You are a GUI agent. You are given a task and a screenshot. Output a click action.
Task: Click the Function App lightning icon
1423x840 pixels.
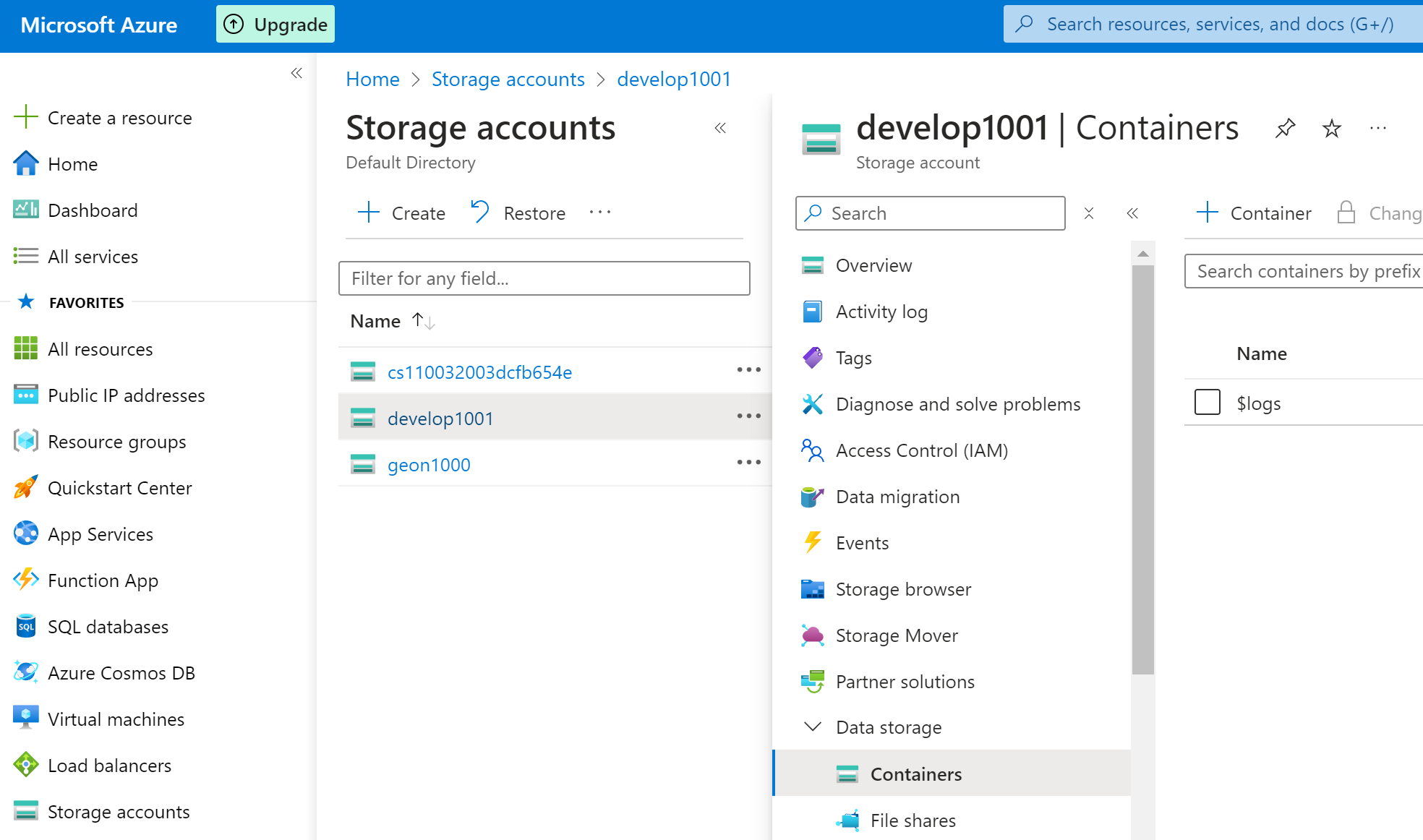[x=26, y=580]
